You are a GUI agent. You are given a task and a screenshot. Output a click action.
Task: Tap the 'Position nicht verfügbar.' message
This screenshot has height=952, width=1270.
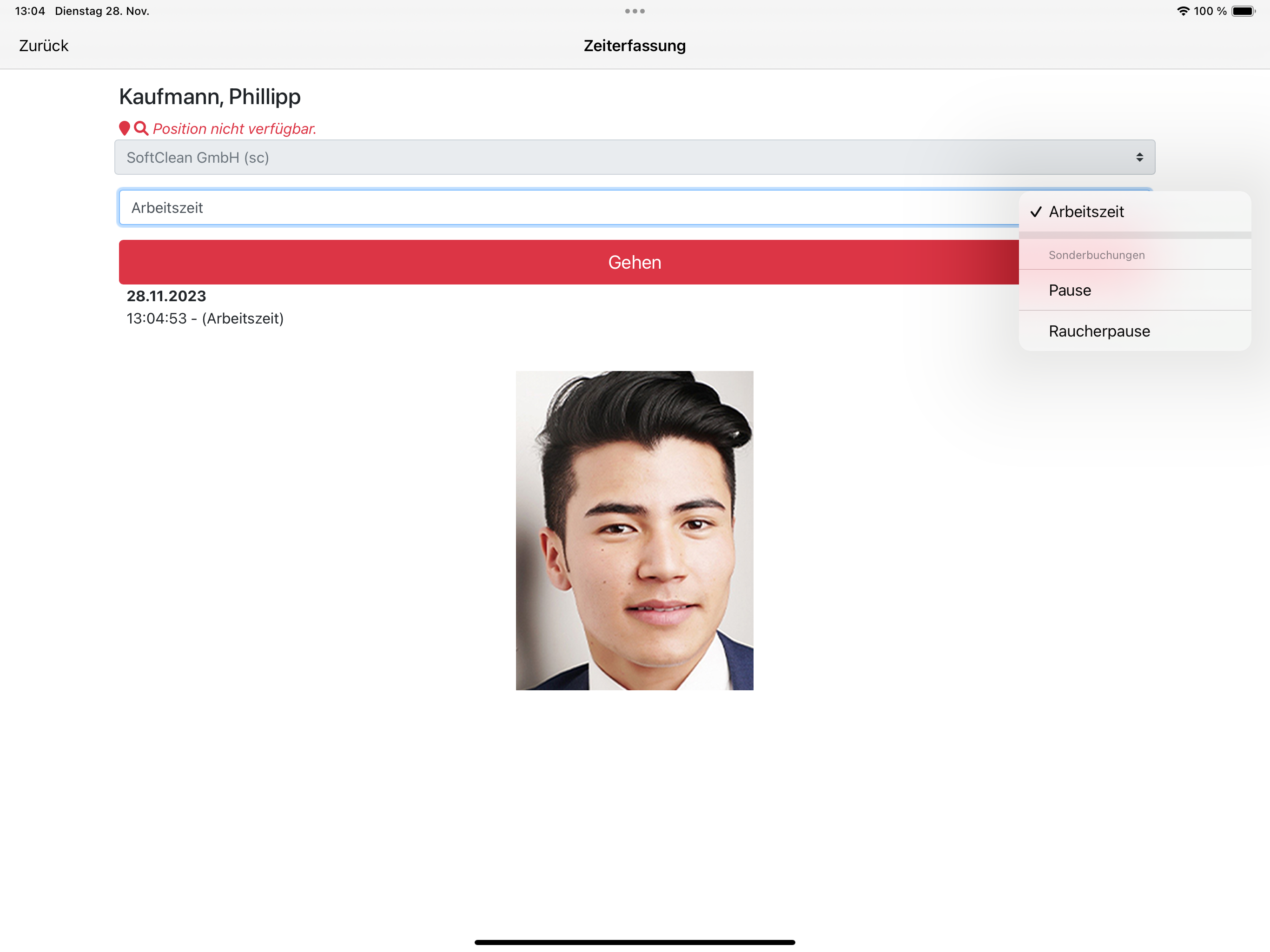(x=235, y=129)
